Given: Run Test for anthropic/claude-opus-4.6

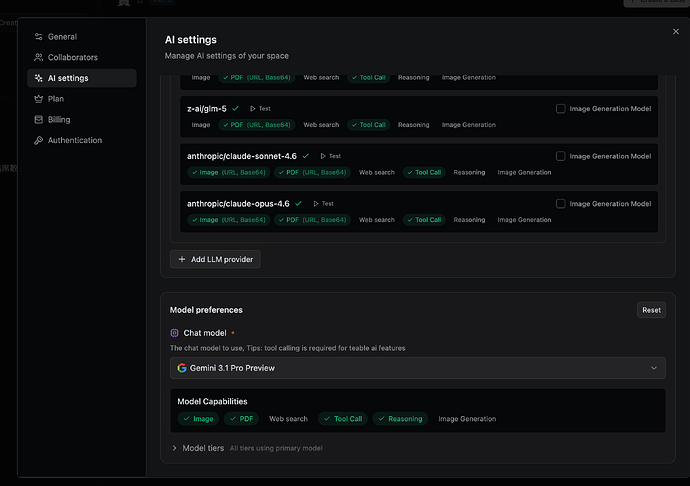Looking at the screenshot, I should click(323, 204).
